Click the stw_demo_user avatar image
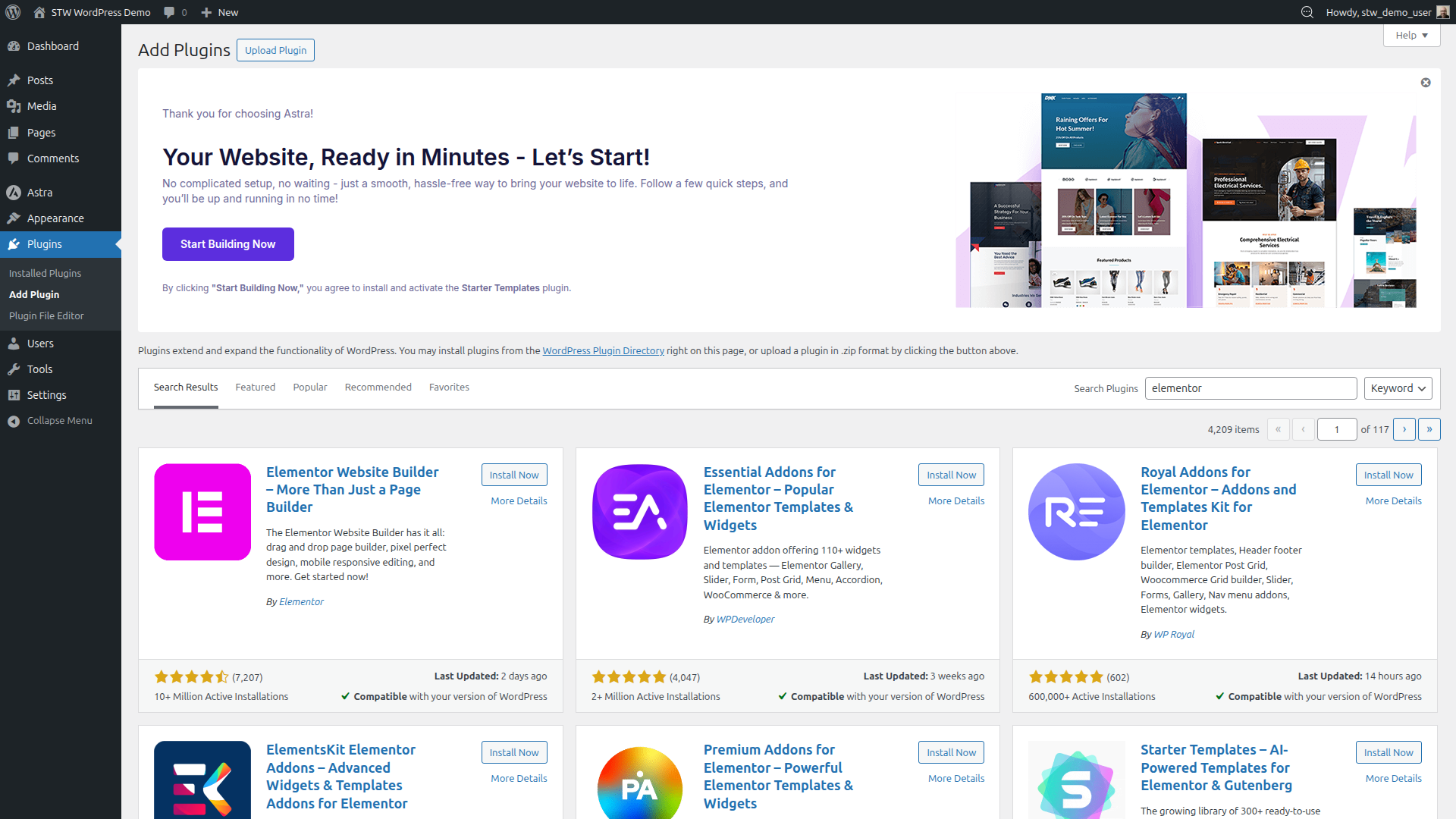This screenshot has height=819, width=1456. [1443, 12]
